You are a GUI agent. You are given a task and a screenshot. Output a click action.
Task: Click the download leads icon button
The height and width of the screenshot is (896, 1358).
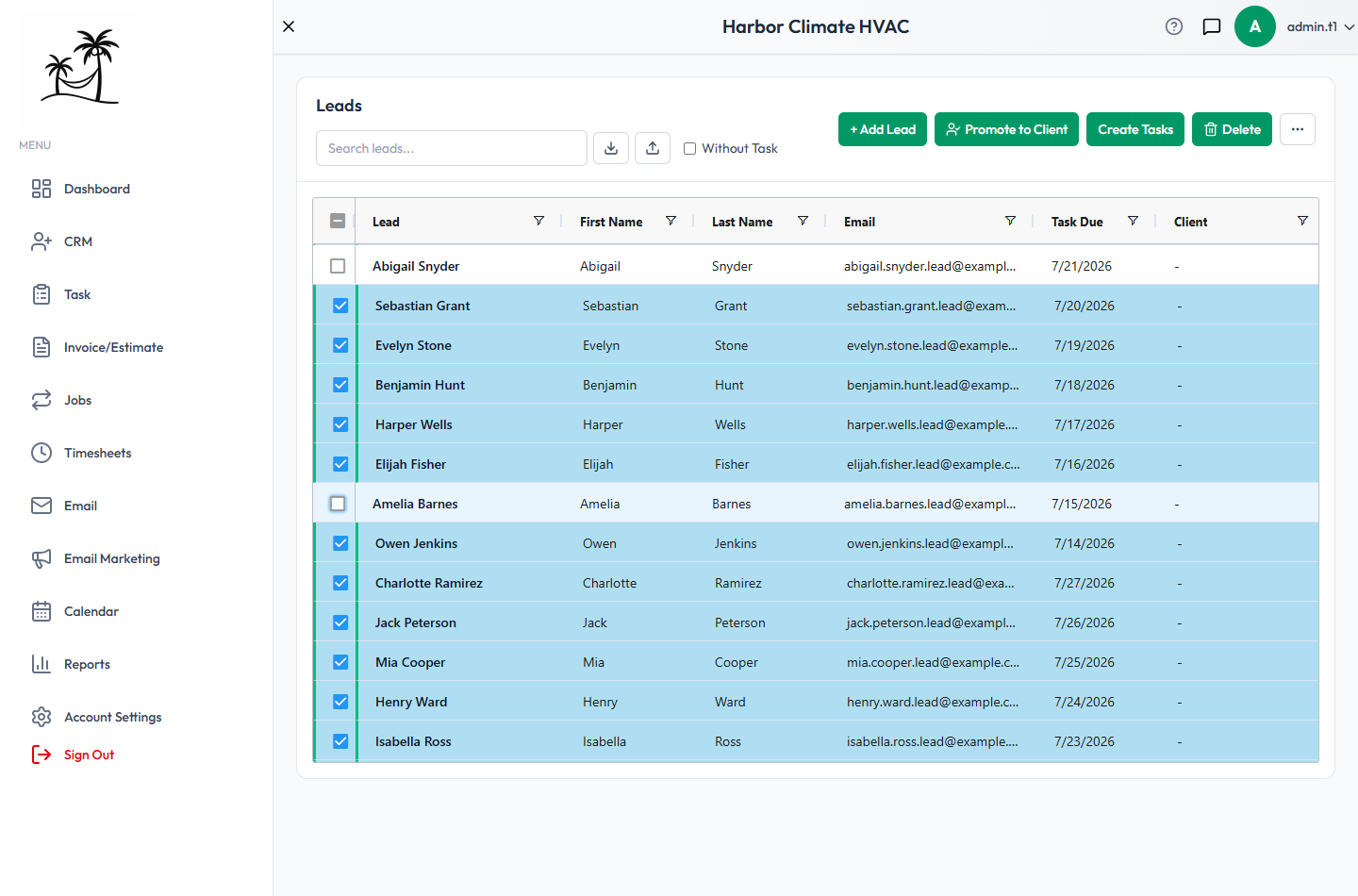click(x=611, y=148)
